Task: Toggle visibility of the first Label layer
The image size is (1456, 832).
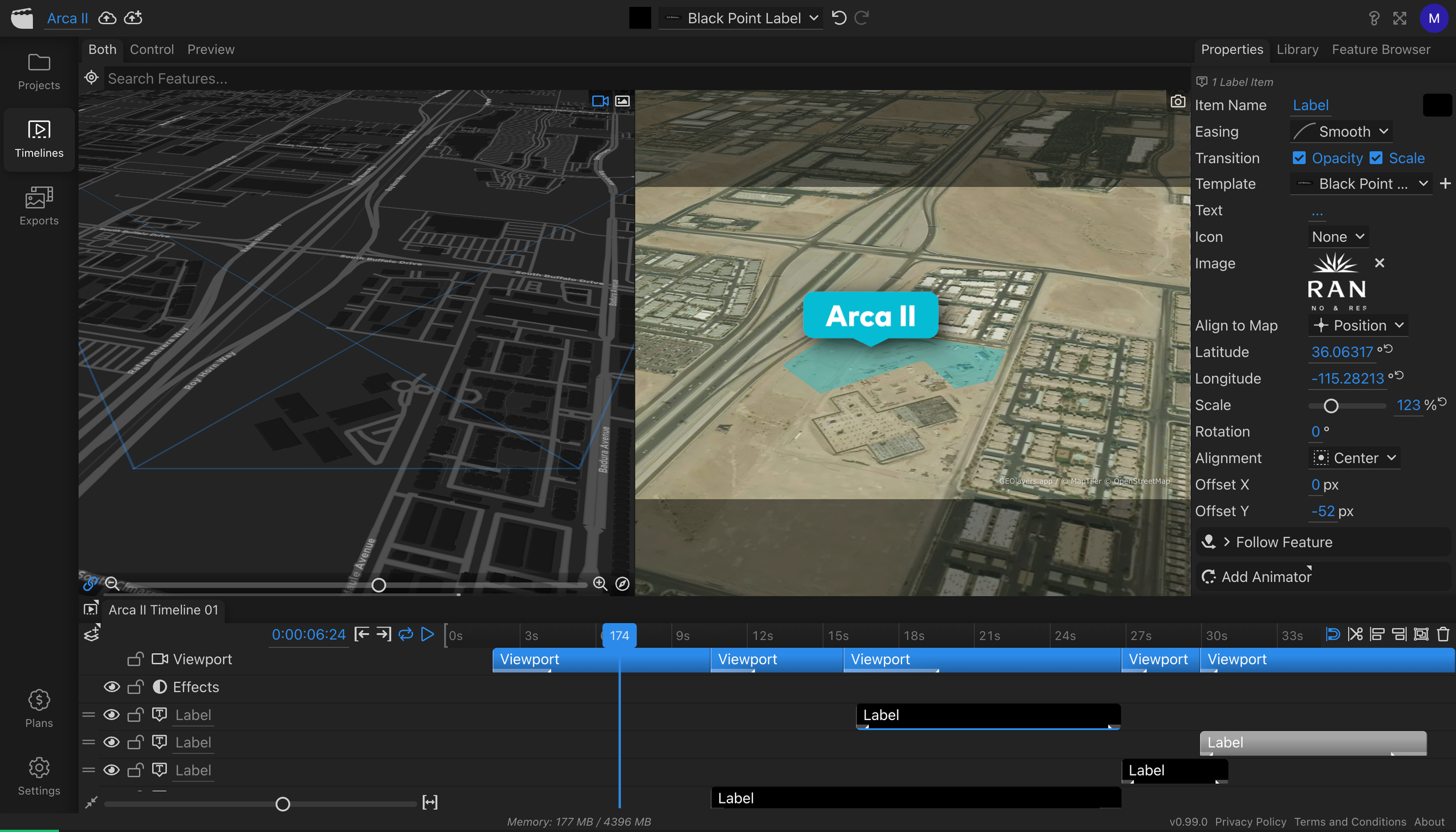Action: pos(112,715)
